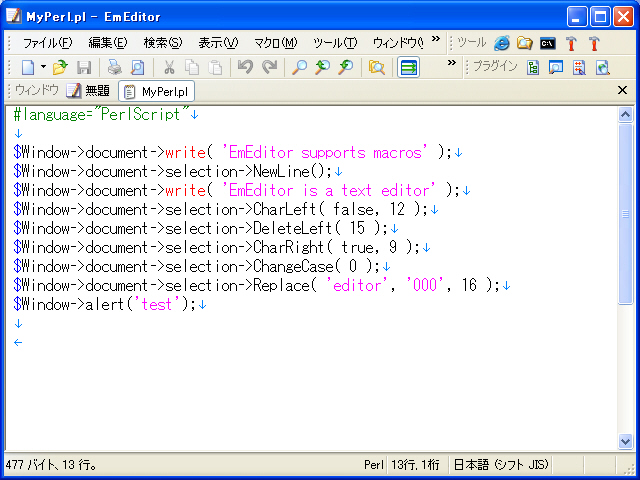Click the $Window->alert('test') line

[x=104, y=304]
